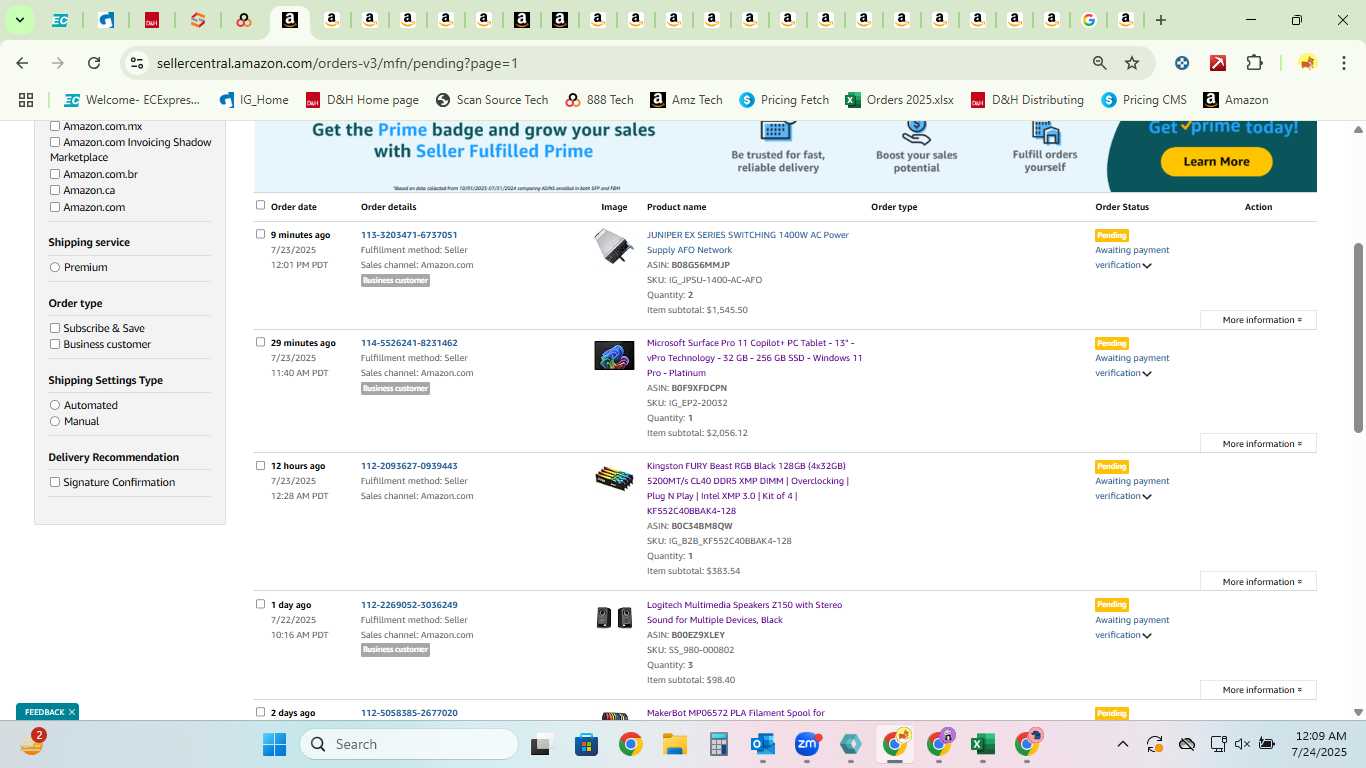The image size is (1366, 768).
Task: Open the 888 Tech bookmark
Action: coord(599,100)
